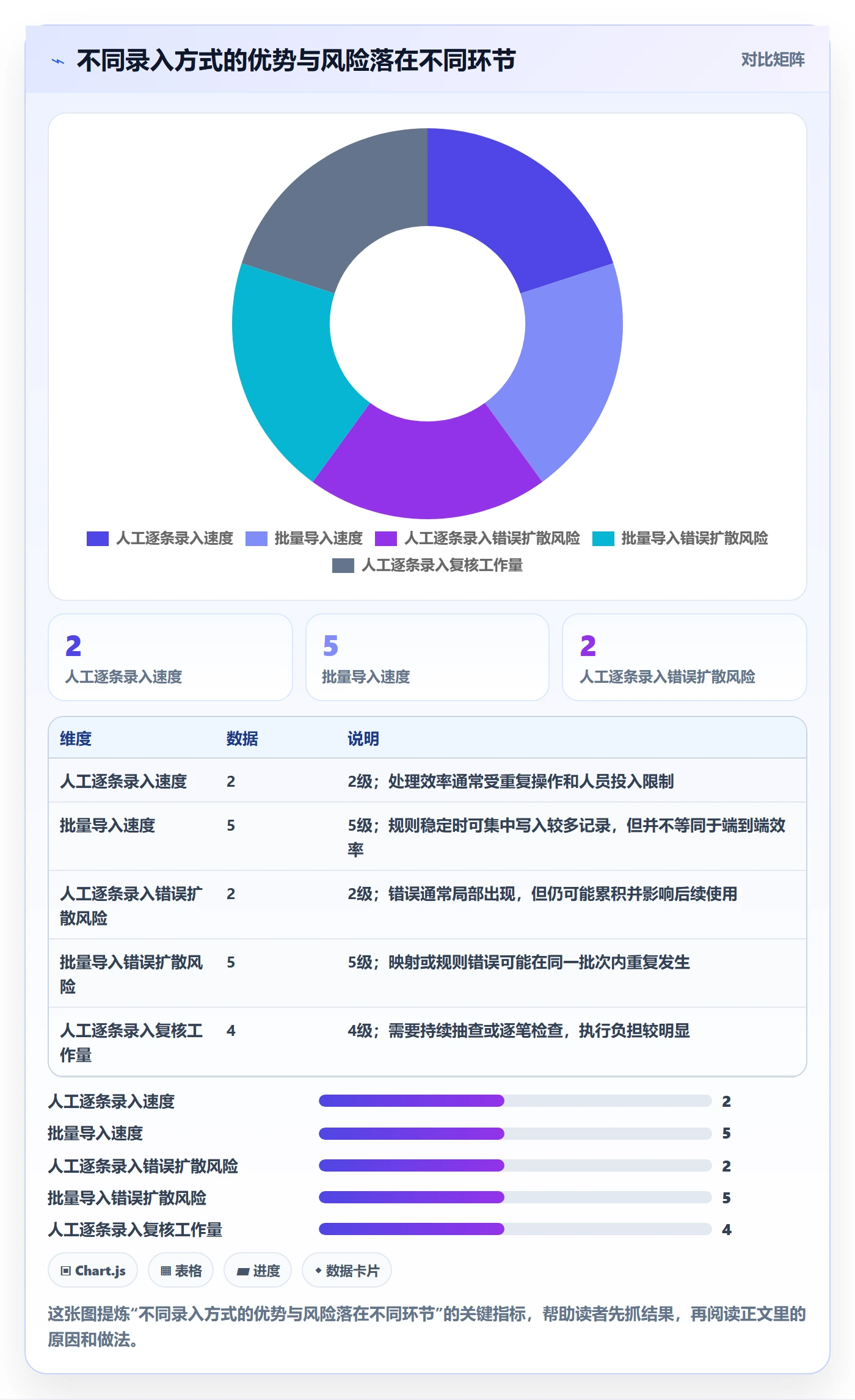The image size is (855, 1400).
Task: Toggle legend swatch for 批量导入速度
Action: 256,538
